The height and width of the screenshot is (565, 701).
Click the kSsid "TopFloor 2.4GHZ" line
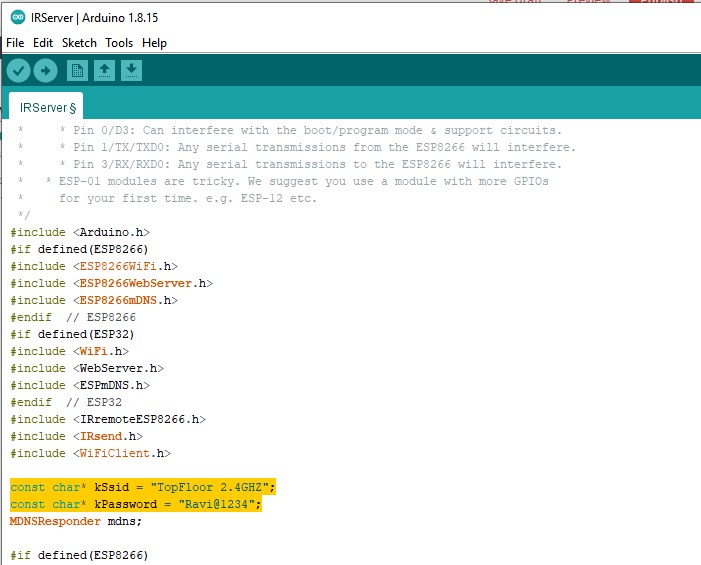[x=143, y=487]
